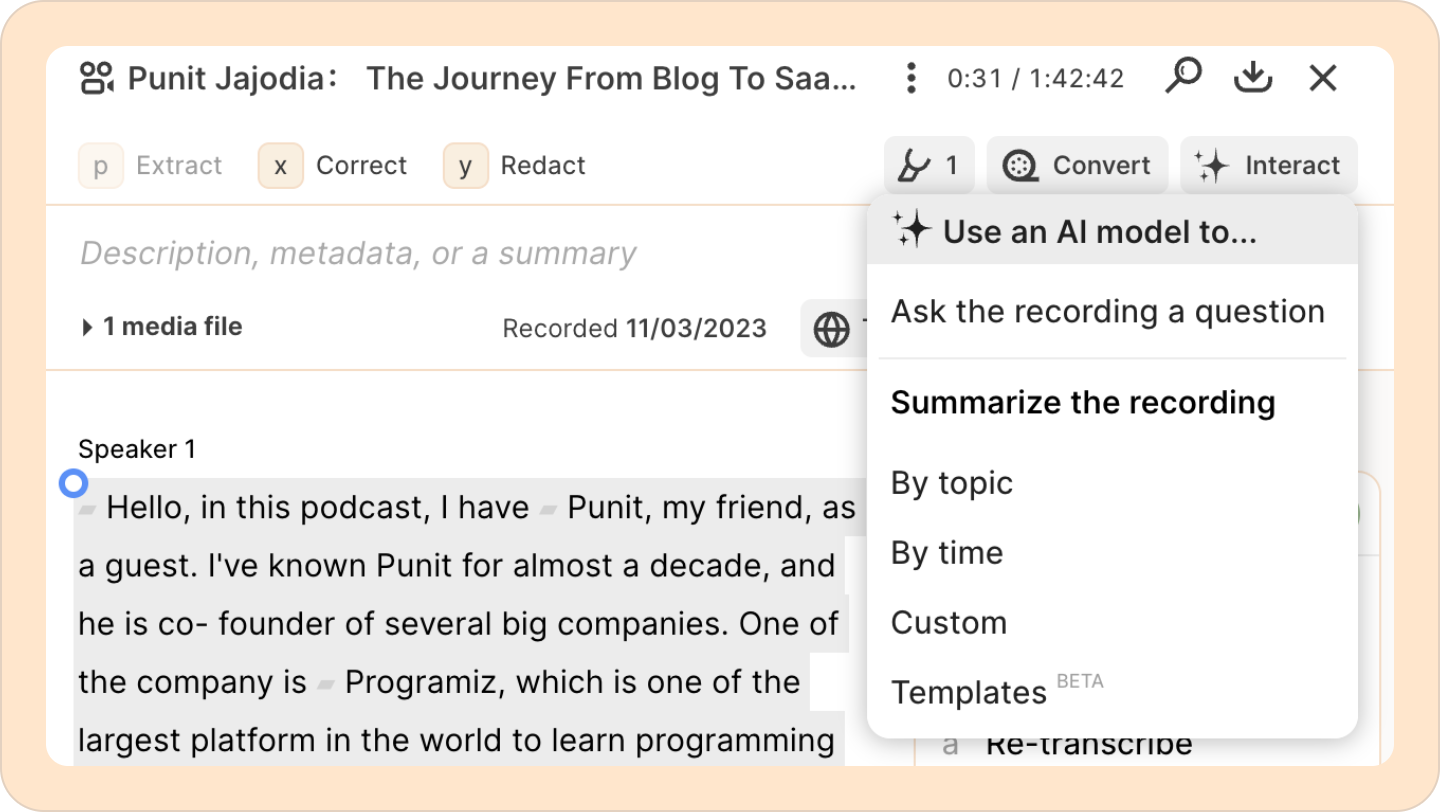1440x812 pixels.
Task: Click the Extract button
Action: tap(151, 165)
